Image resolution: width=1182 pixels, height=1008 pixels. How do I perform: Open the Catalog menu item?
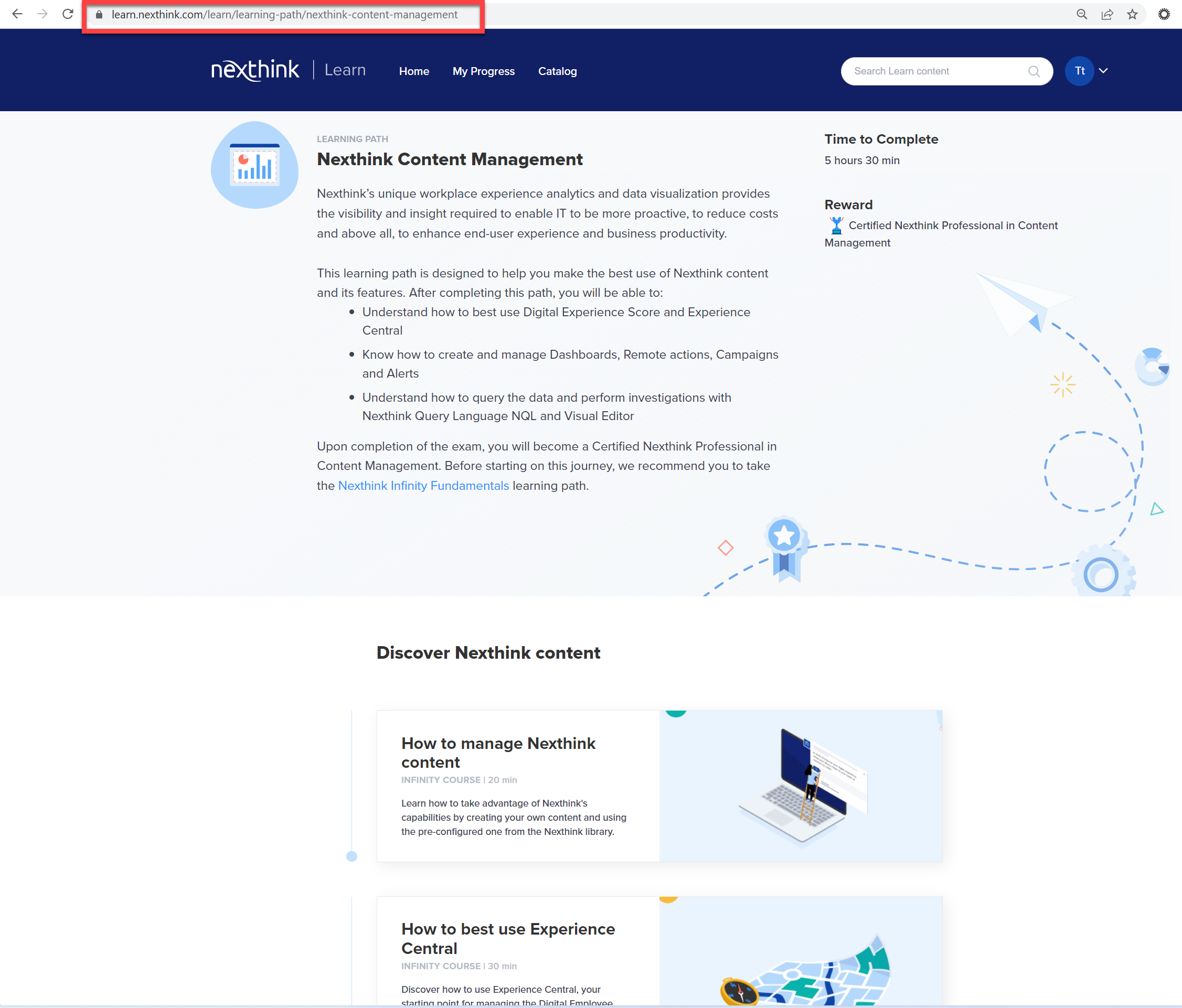557,71
